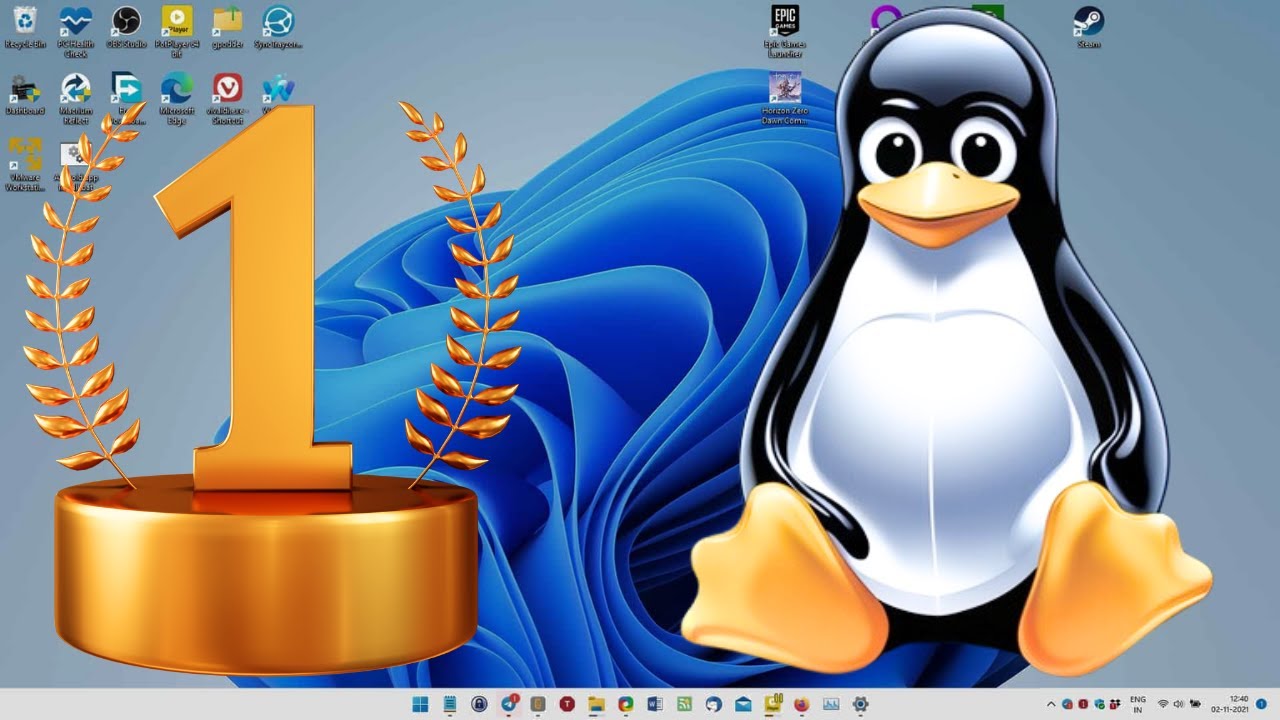Image resolution: width=1280 pixels, height=720 pixels.
Task: Open the Recycle Bin desktop icon
Action: (x=25, y=27)
